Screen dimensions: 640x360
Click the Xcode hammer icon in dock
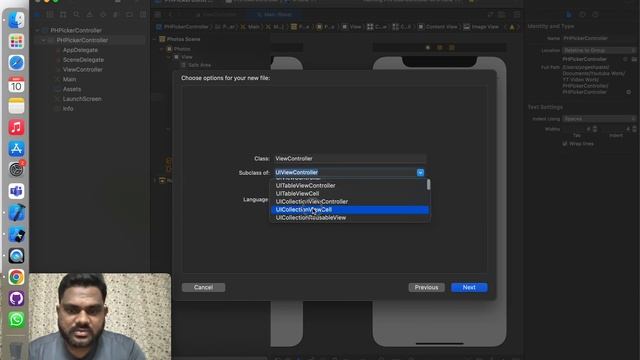(16, 213)
